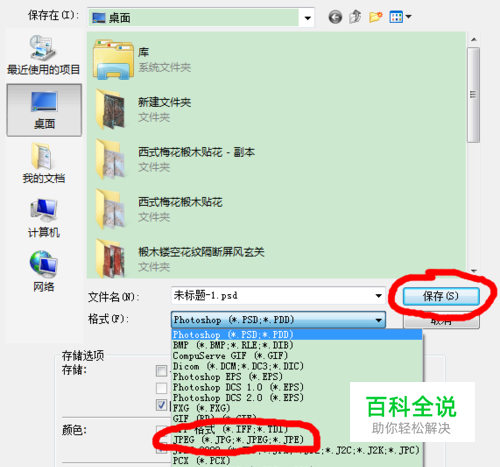Select the 西式梅花椴木贴花 folder name
The width and height of the screenshot is (500, 467).
180,202
